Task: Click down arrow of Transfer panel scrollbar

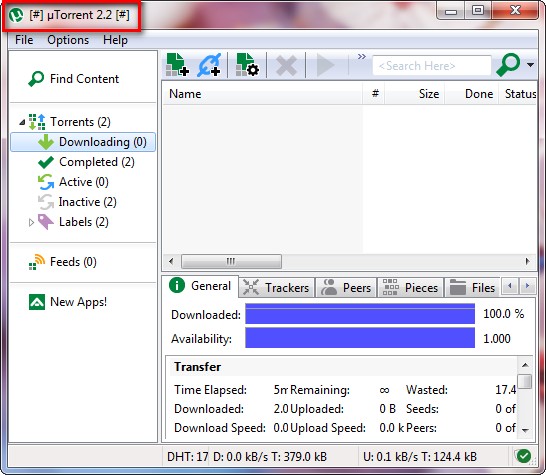Action: pos(525,430)
